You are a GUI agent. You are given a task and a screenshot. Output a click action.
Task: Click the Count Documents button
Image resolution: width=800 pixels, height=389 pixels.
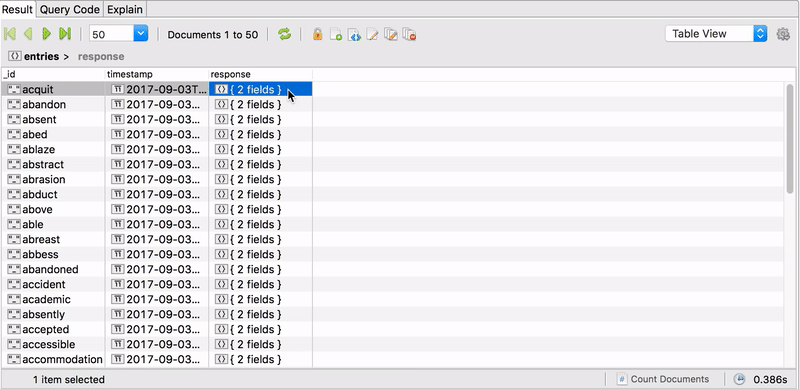663,379
